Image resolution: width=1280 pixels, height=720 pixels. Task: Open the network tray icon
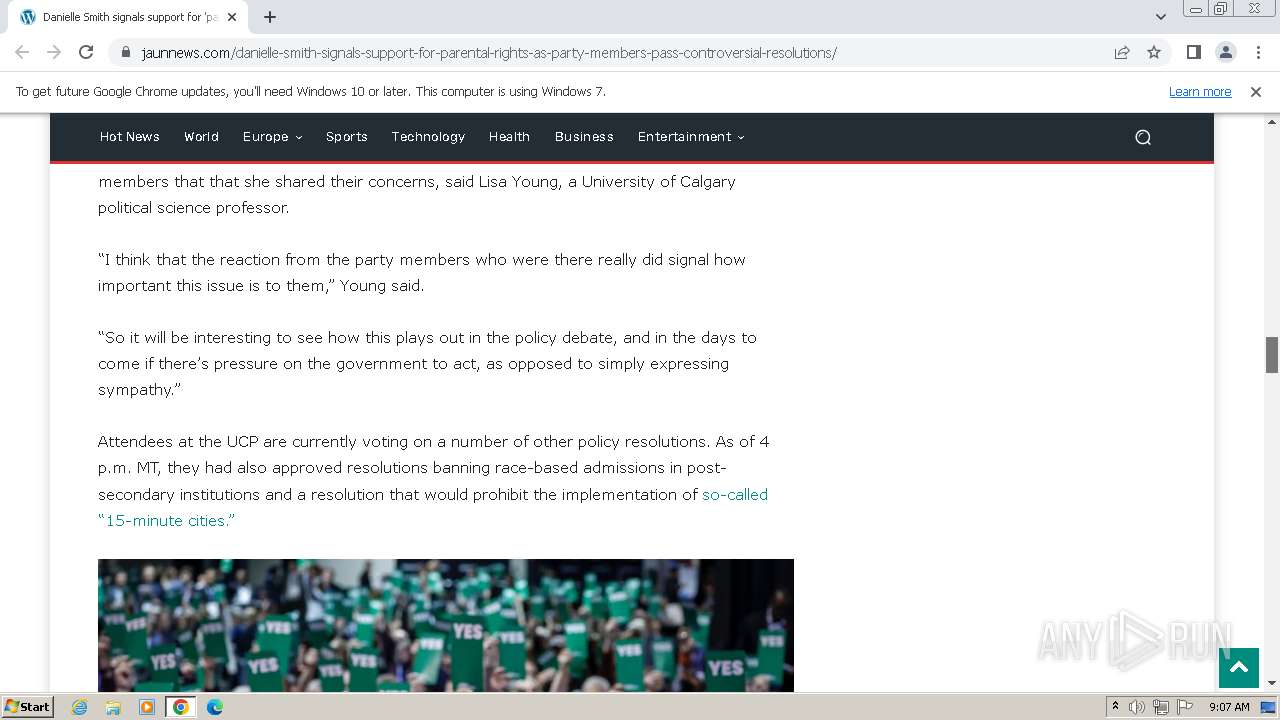click(1161, 707)
